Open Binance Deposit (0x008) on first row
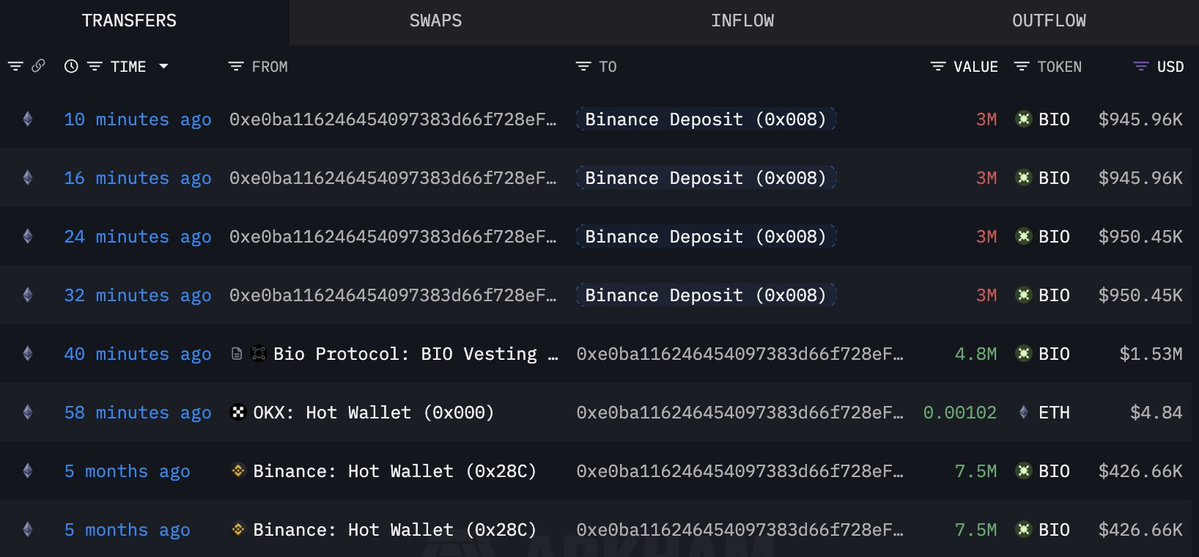Viewport: 1199px width, 557px height. pos(706,119)
